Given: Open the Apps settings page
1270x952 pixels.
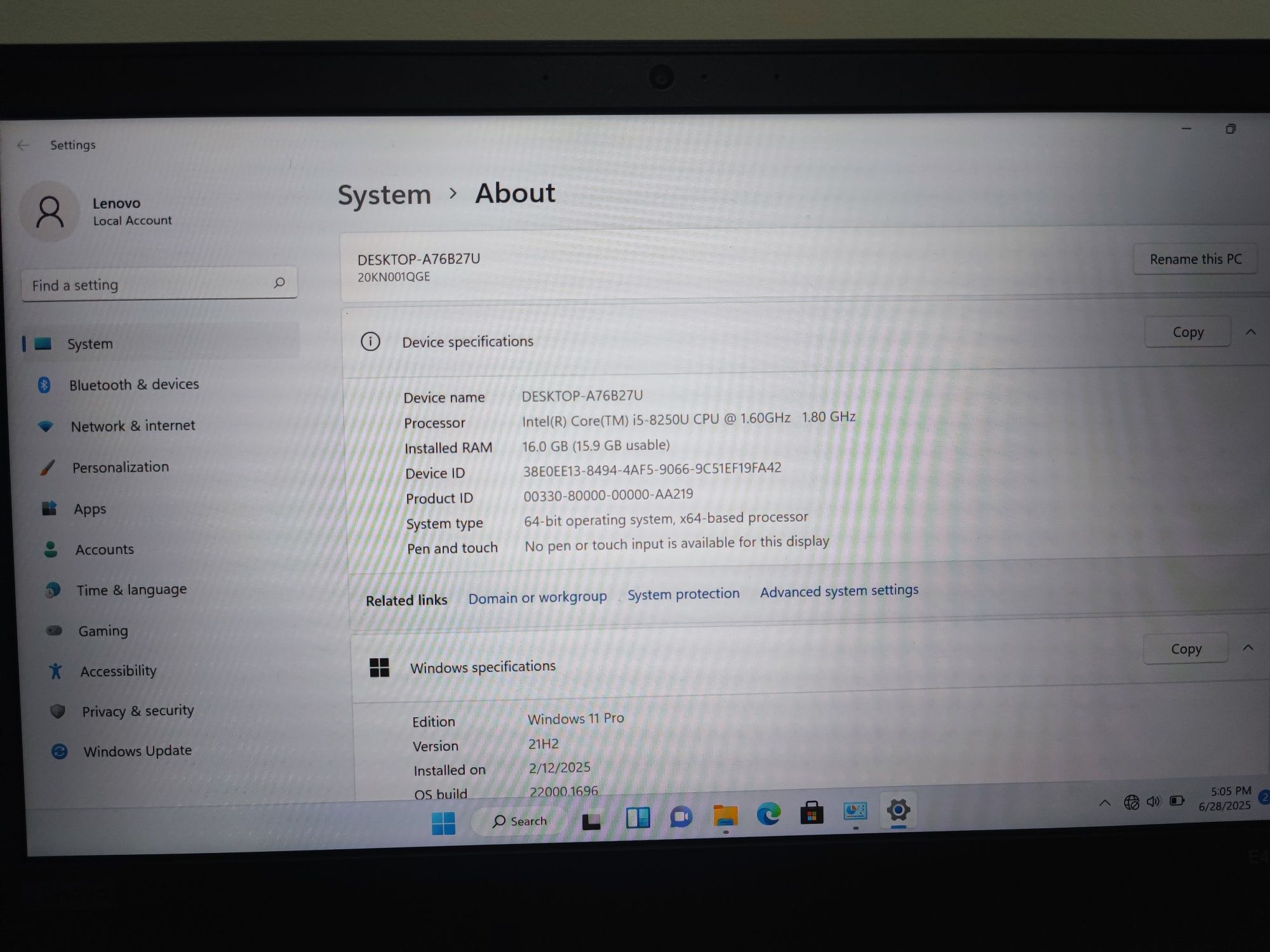Looking at the screenshot, I should 90,509.
